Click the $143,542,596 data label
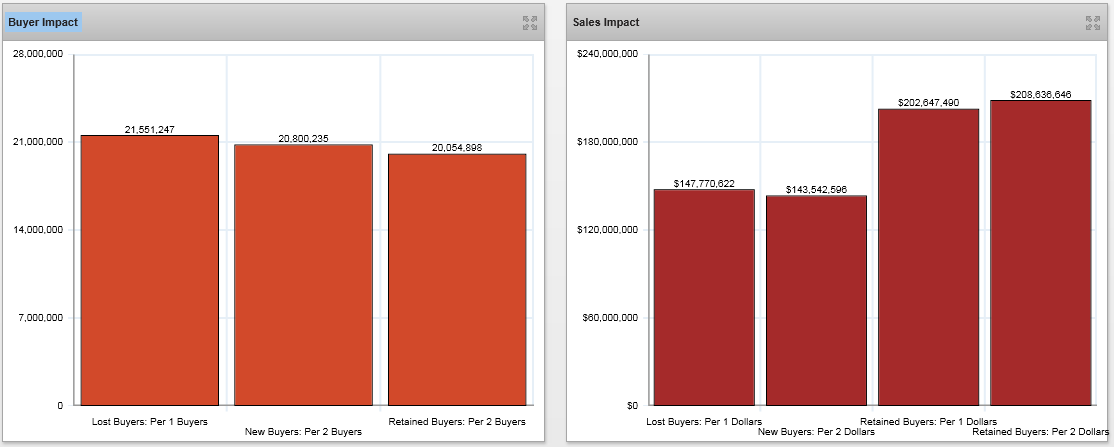The height and width of the screenshot is (447, 1114). point(817,189)
